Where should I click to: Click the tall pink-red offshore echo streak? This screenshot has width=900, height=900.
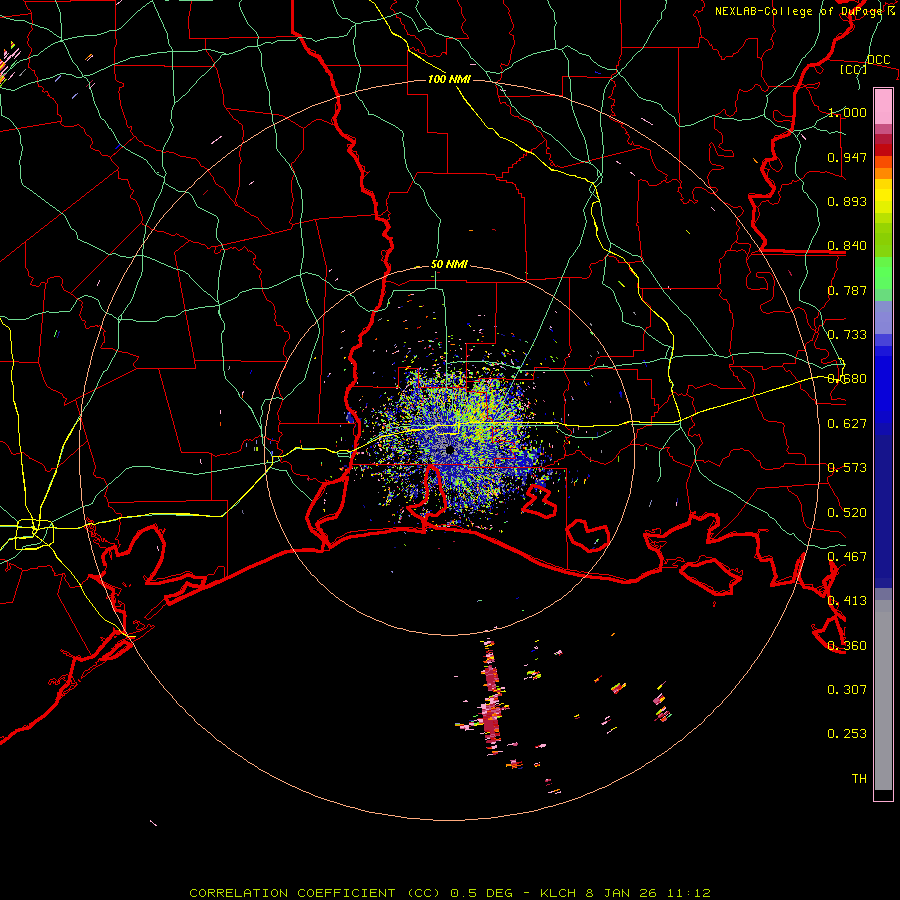(x=490, y=697)
